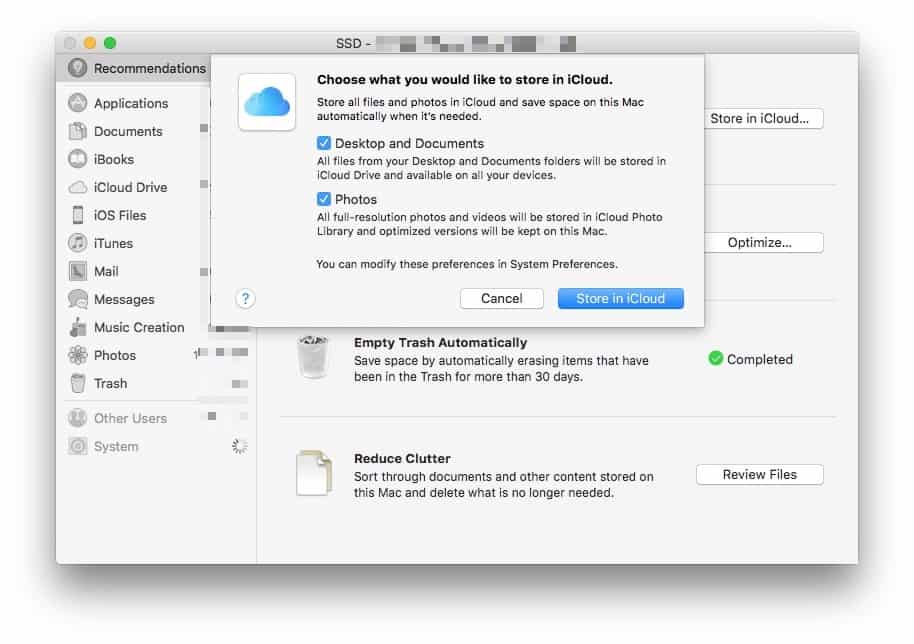Screen dimensions: 914x644
Task: Open the help question mark button
Action: (x=246, y=298)
